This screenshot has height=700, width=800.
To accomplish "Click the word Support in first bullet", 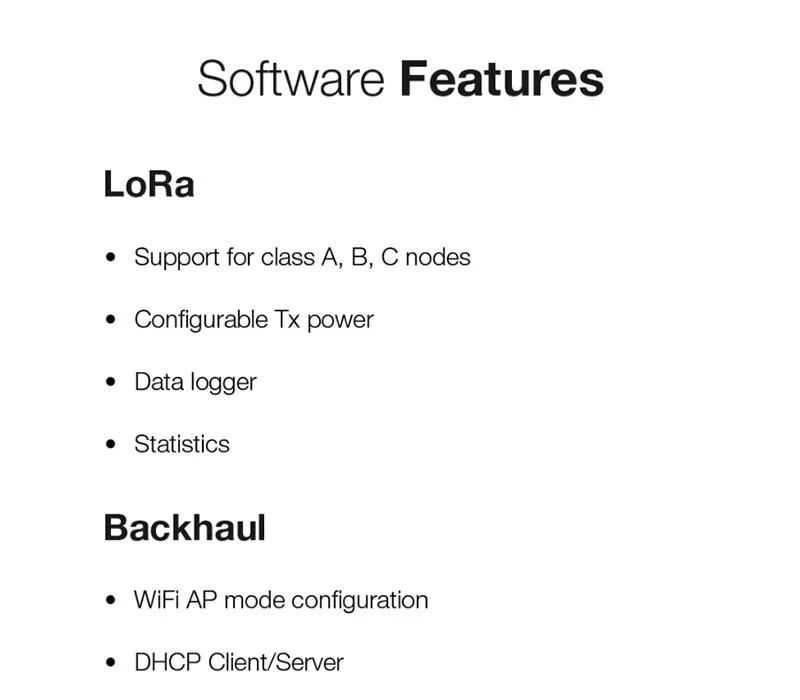I will tap(177, 258).
